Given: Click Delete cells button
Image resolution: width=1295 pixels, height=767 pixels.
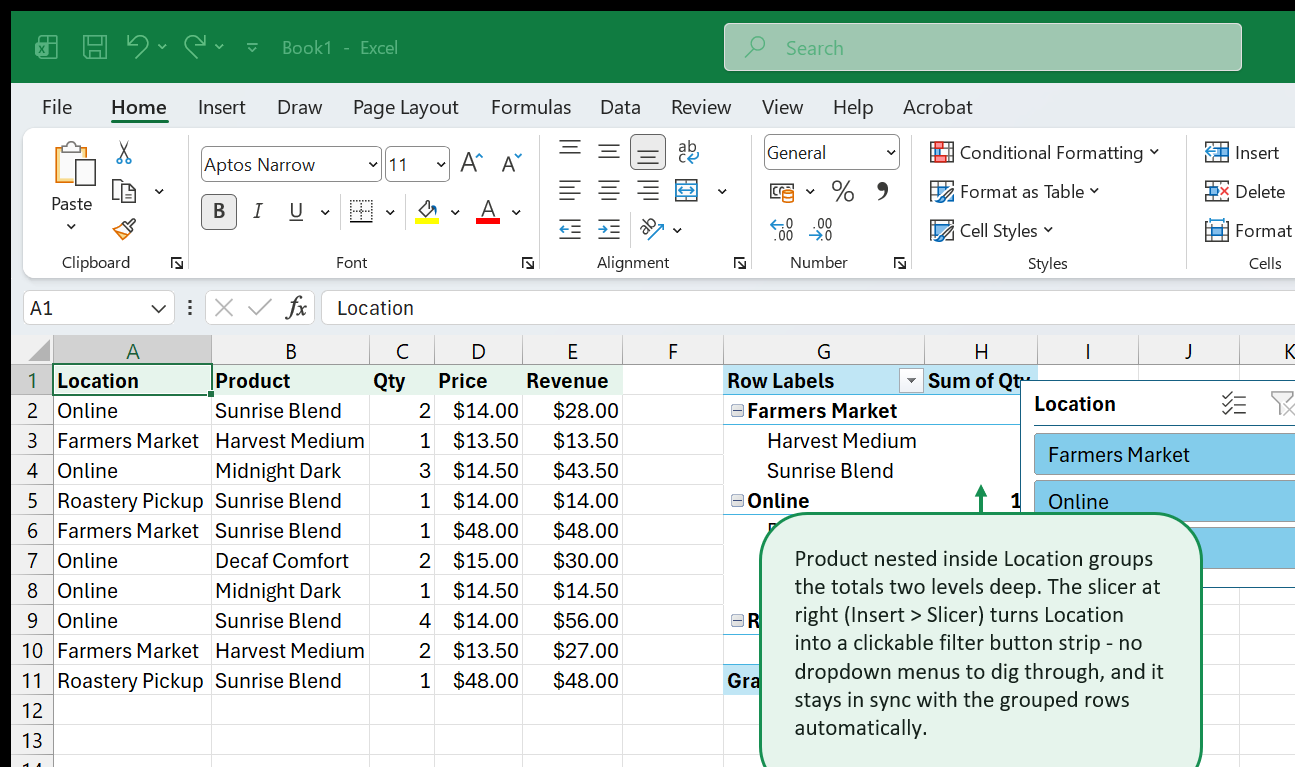Looking at the screenshot, I should [x=1245, y=191].
